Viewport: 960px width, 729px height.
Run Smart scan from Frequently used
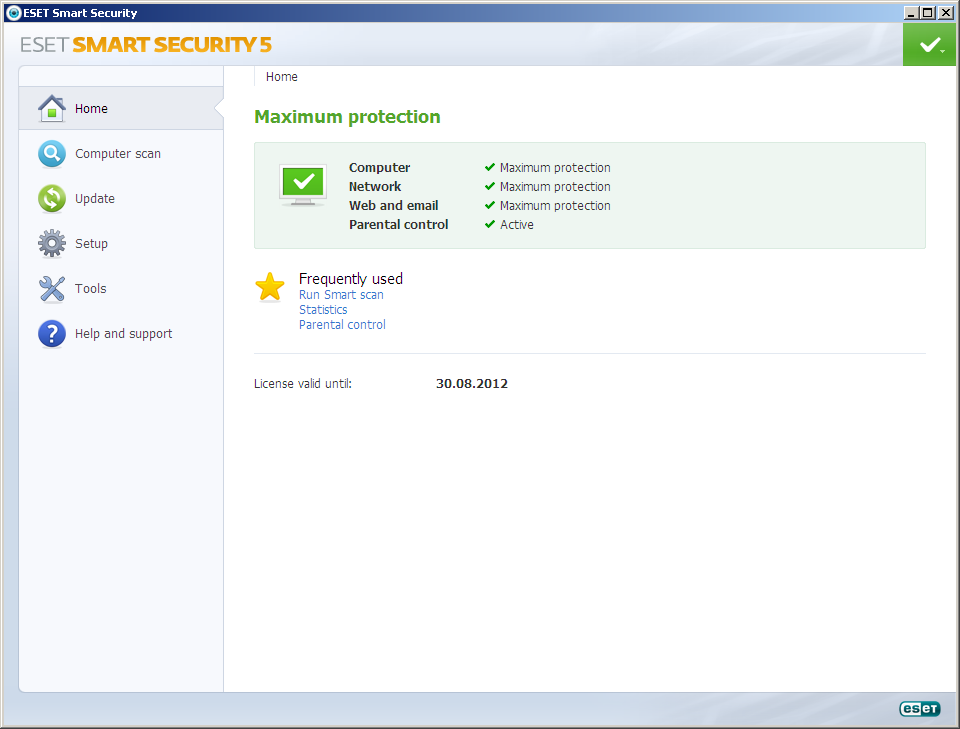(341, 295)
